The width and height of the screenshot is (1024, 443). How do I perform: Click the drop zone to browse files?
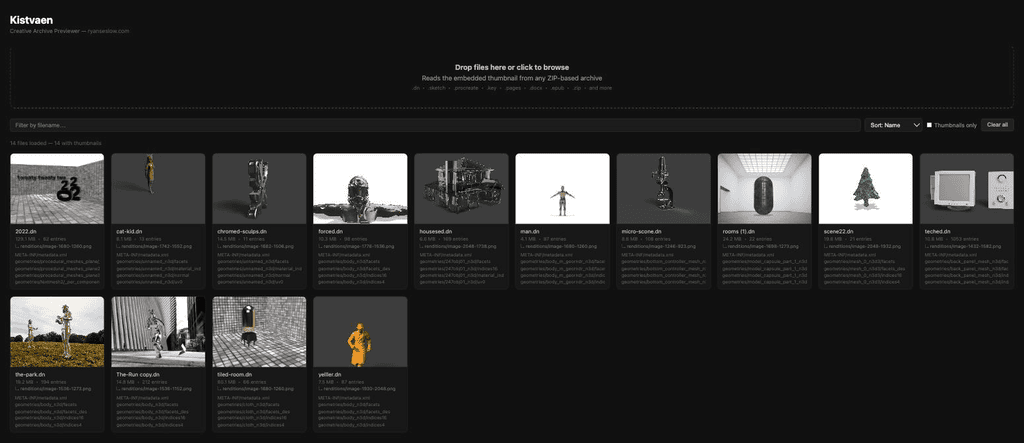(x=511, y=77)
